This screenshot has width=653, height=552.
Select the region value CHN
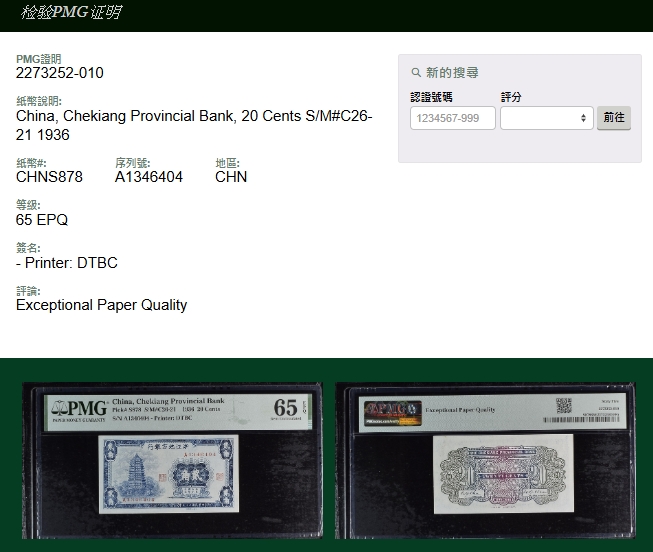[x=231, y=177]
